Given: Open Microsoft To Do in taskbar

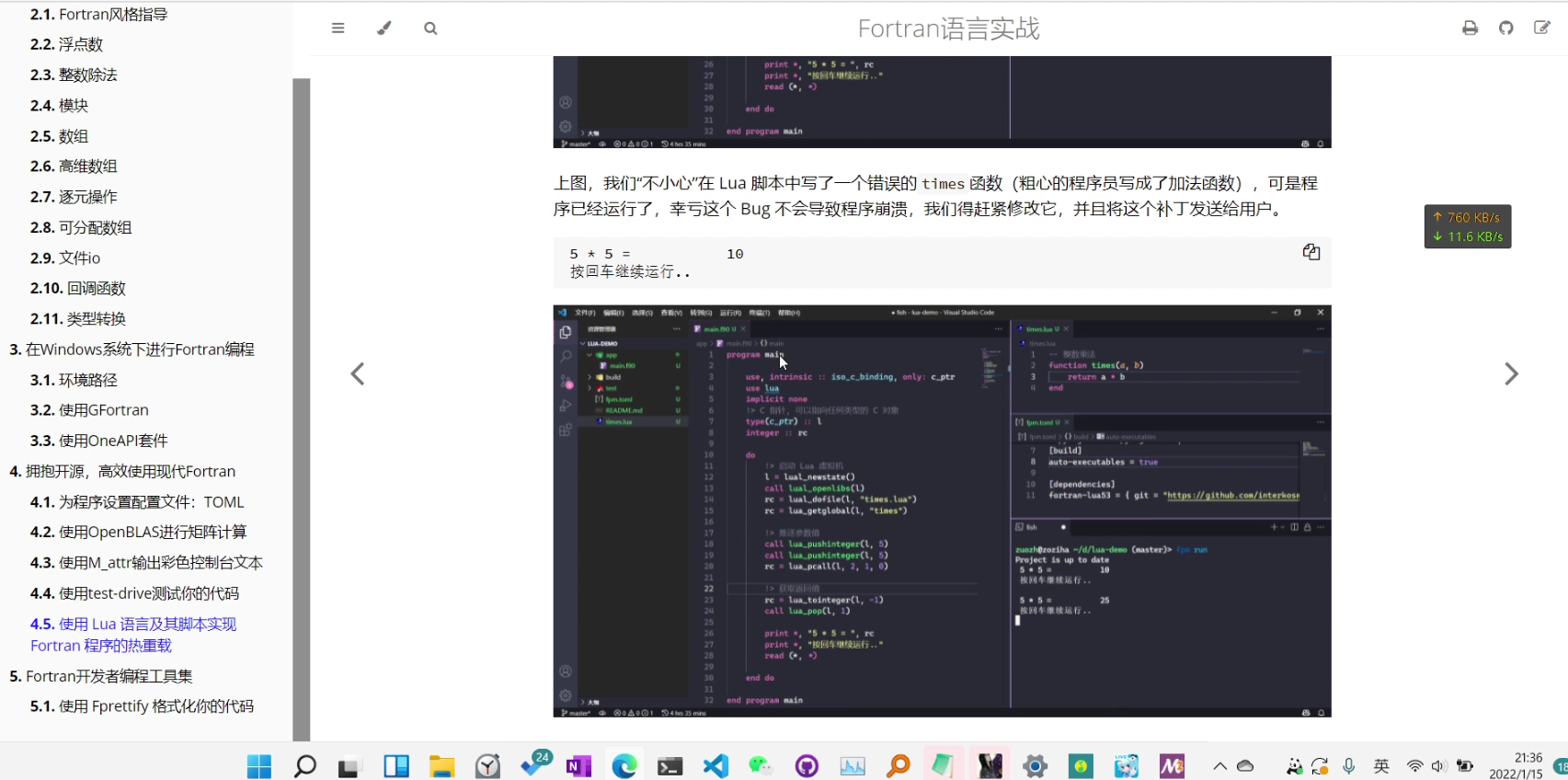Looking at the screenshot, I should coord(534,764).
